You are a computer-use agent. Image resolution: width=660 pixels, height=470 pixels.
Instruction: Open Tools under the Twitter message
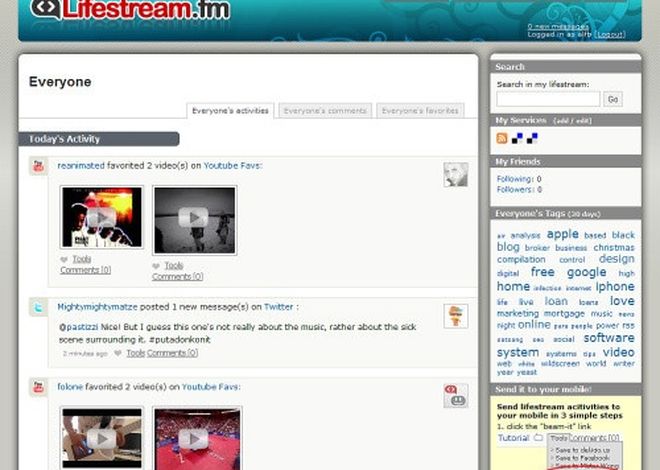tap(136, 353)
